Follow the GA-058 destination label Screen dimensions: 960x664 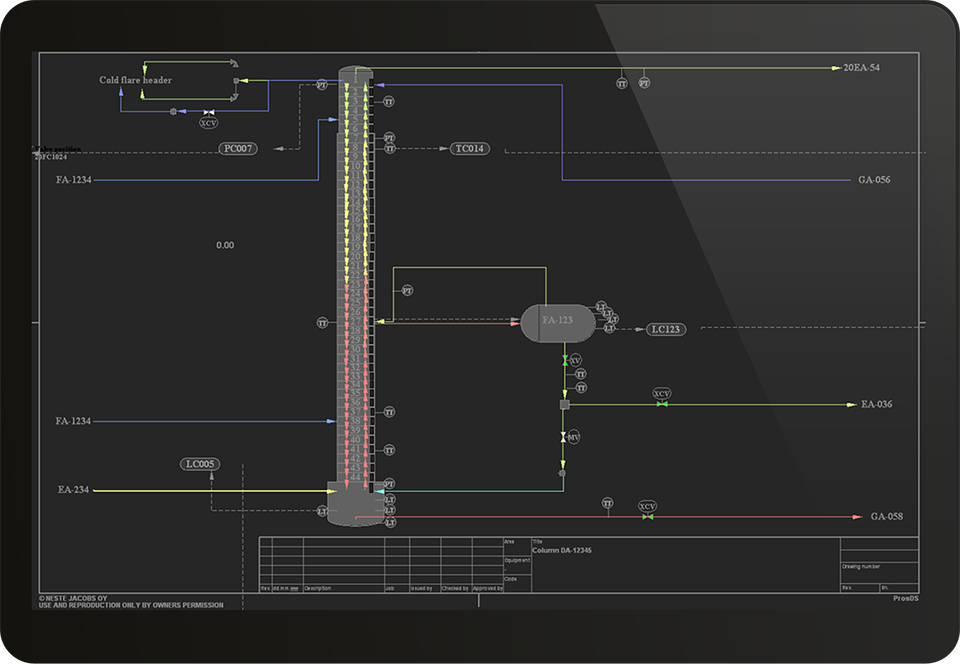click(x=886, y=517)
